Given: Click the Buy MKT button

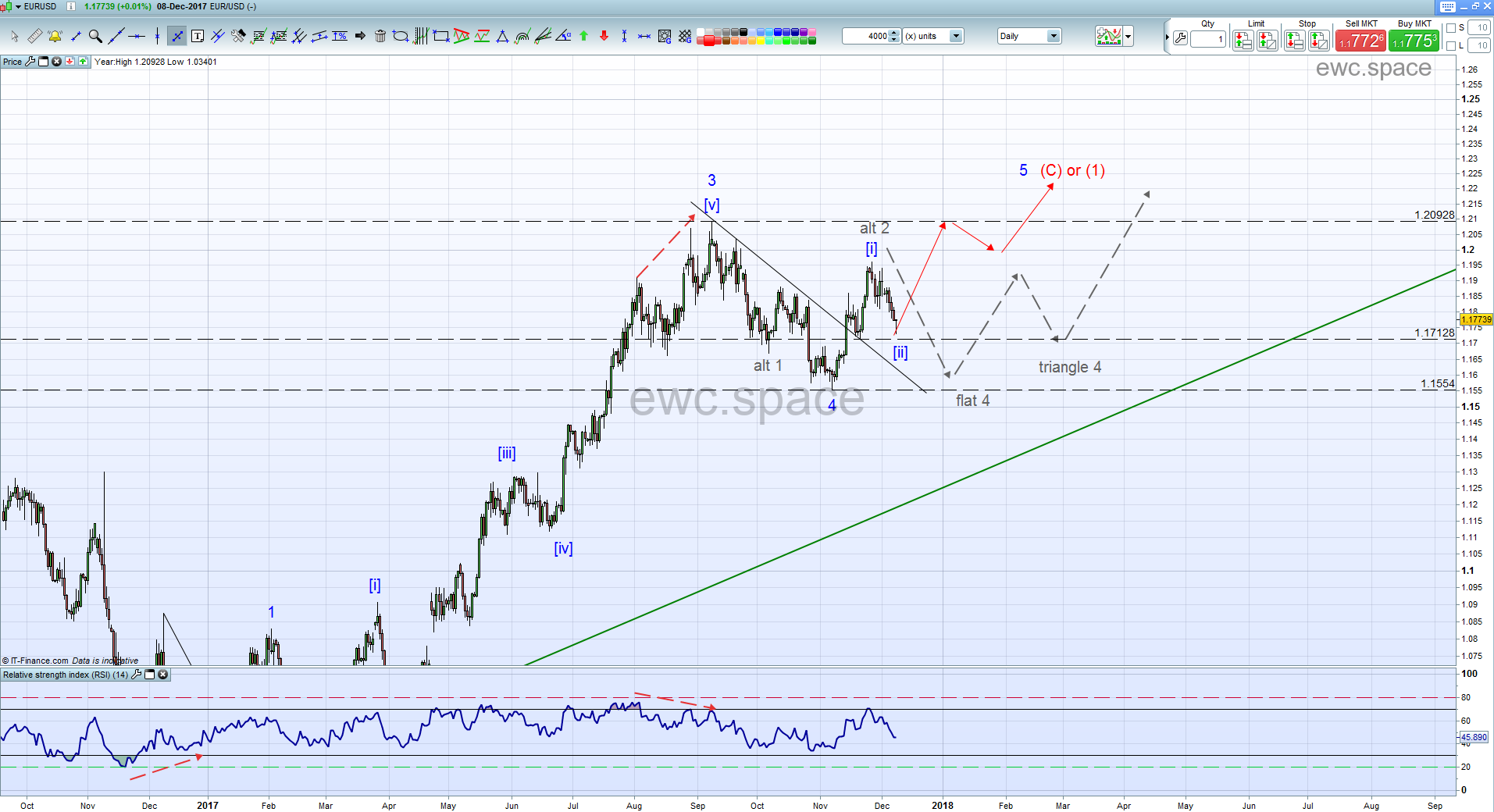Looking at the screenshot, I should click(1414, 40).
